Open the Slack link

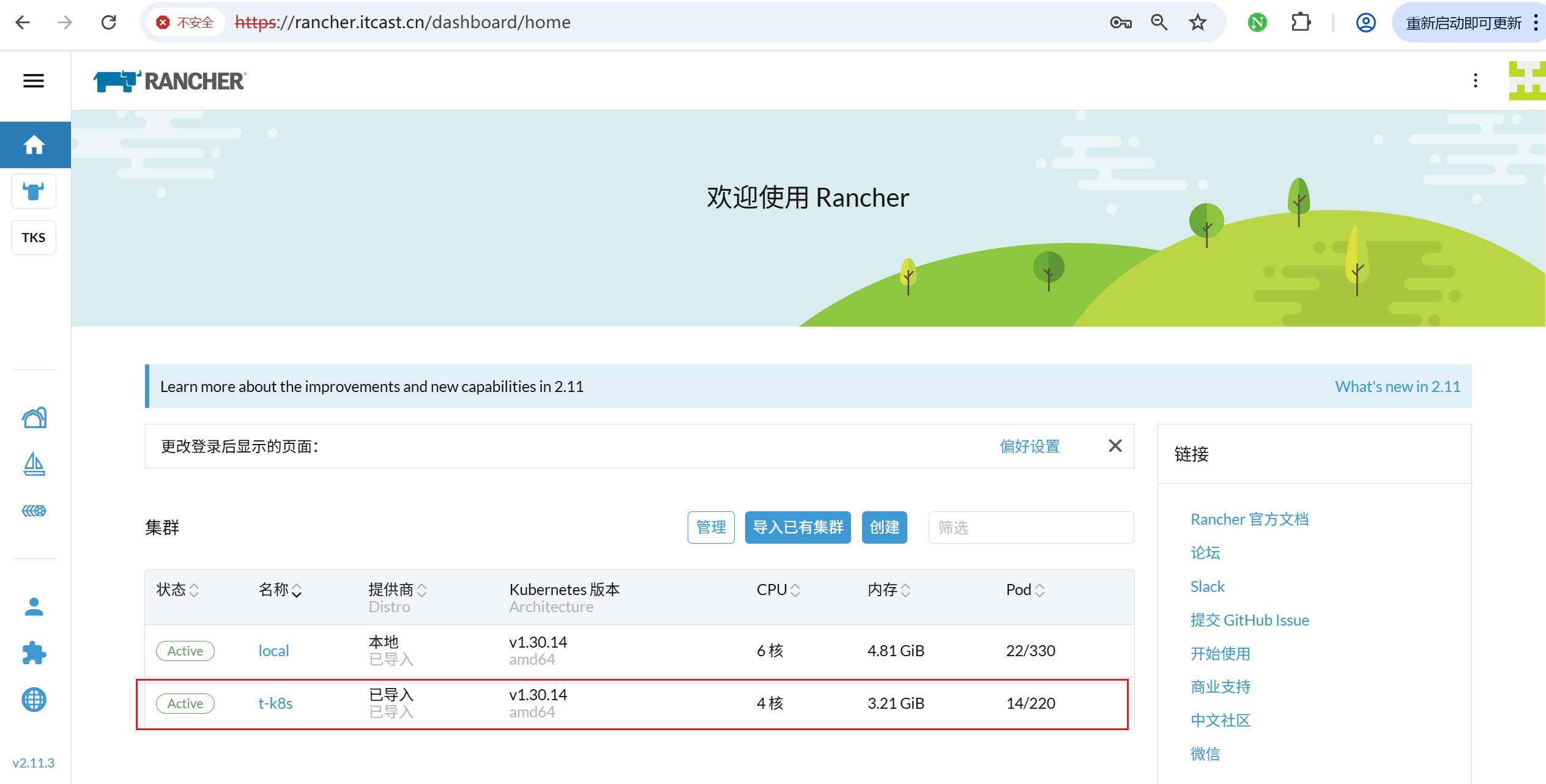coord(1207,586)
